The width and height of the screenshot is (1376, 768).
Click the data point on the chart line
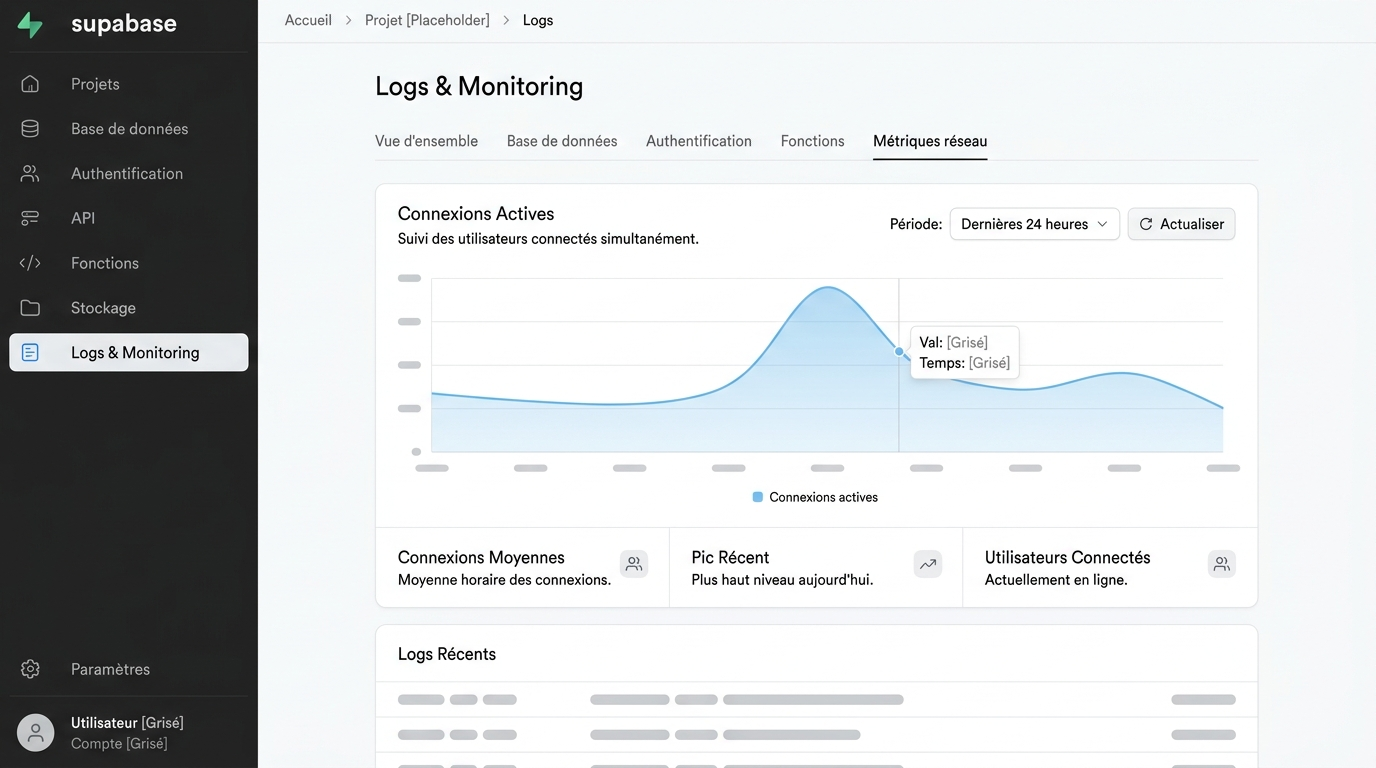[x=899, y=351]
